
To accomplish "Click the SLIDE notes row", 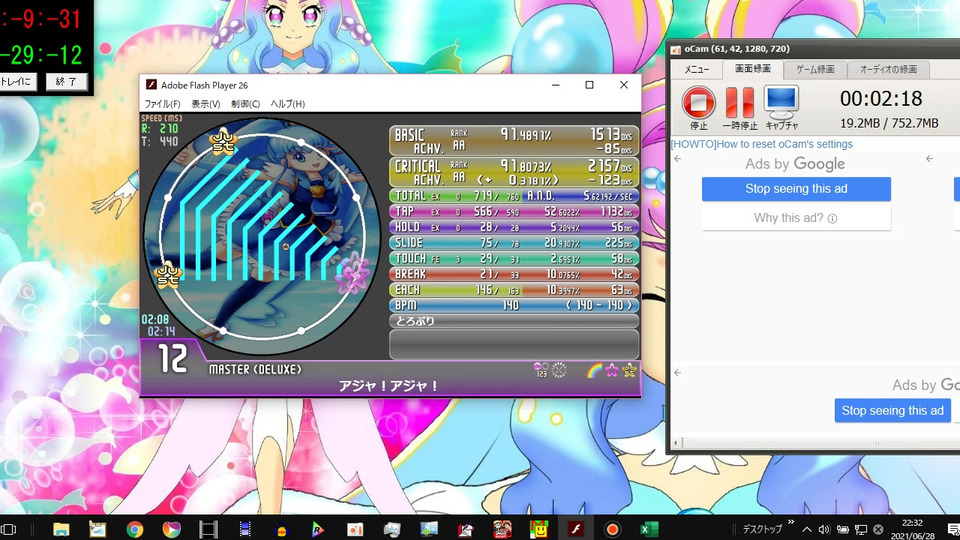I will [x=514, y=243].
